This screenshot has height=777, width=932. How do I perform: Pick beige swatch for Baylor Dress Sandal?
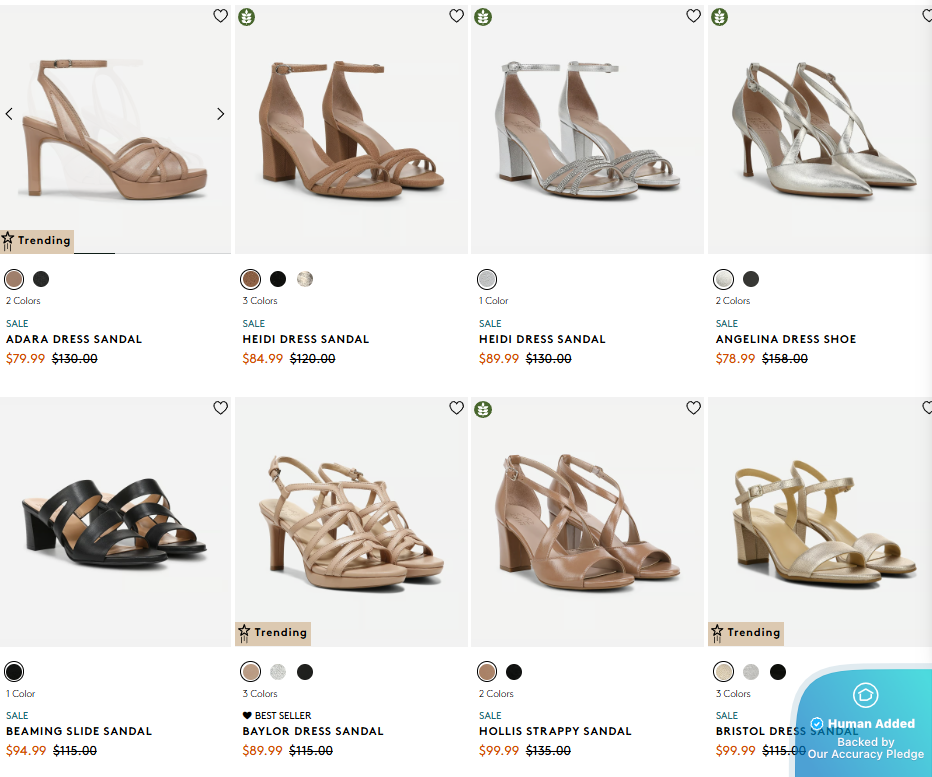[x=251, y=672]
